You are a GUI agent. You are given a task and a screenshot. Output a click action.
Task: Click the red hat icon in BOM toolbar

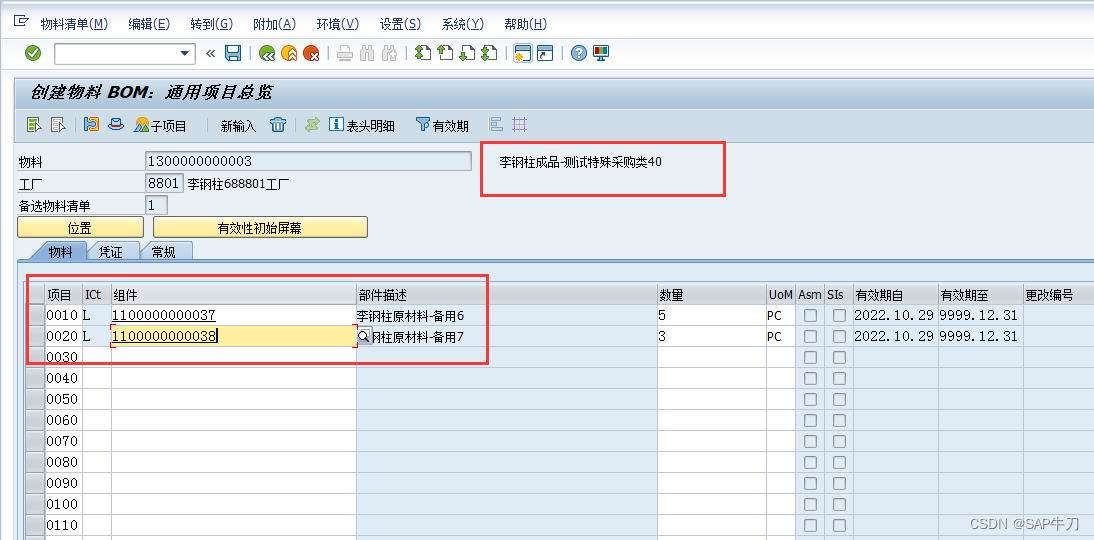tap(115, 125)
